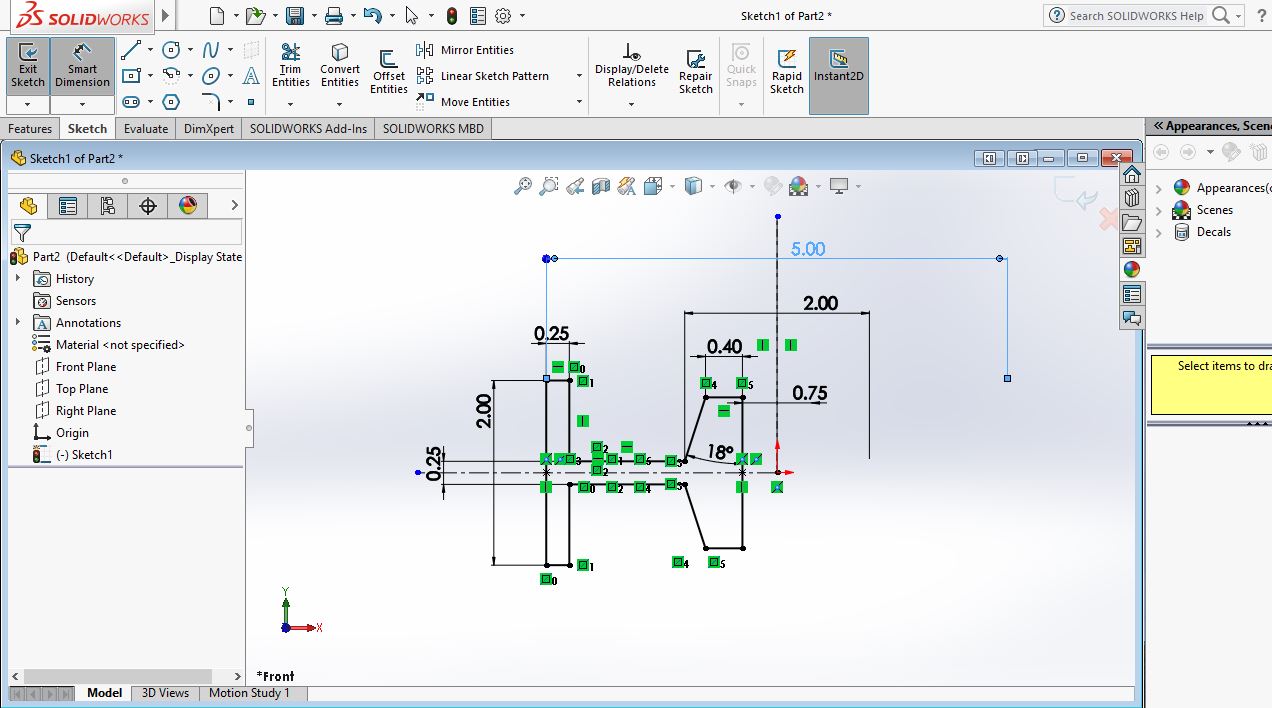The height and width of the screenshot is (708, 1272).
Task: Select the Line sketch tool
Action: click(x=131, y=50)
